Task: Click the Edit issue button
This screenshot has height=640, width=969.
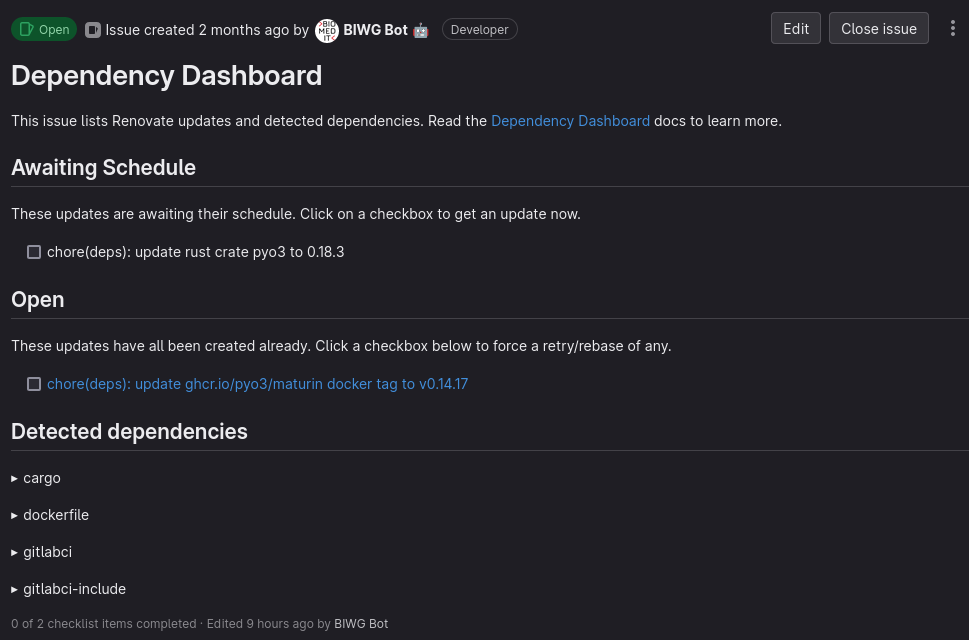Action: click(x=796, y=29)
